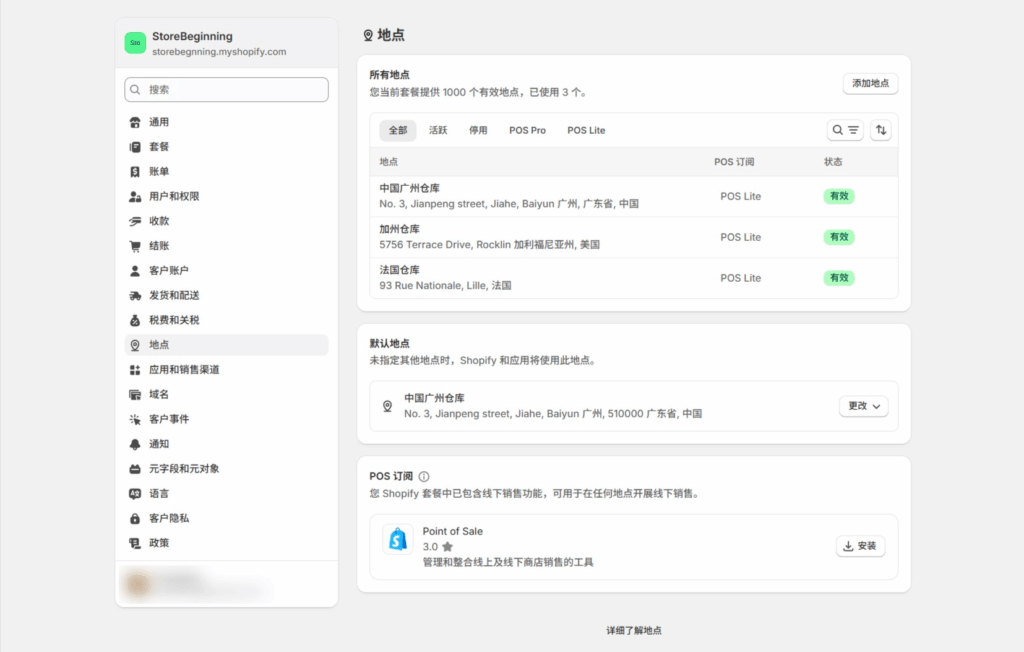Open 通知 notifications settings in sidebar
This screenshot has width=1024, height=652.
[159, 444]
